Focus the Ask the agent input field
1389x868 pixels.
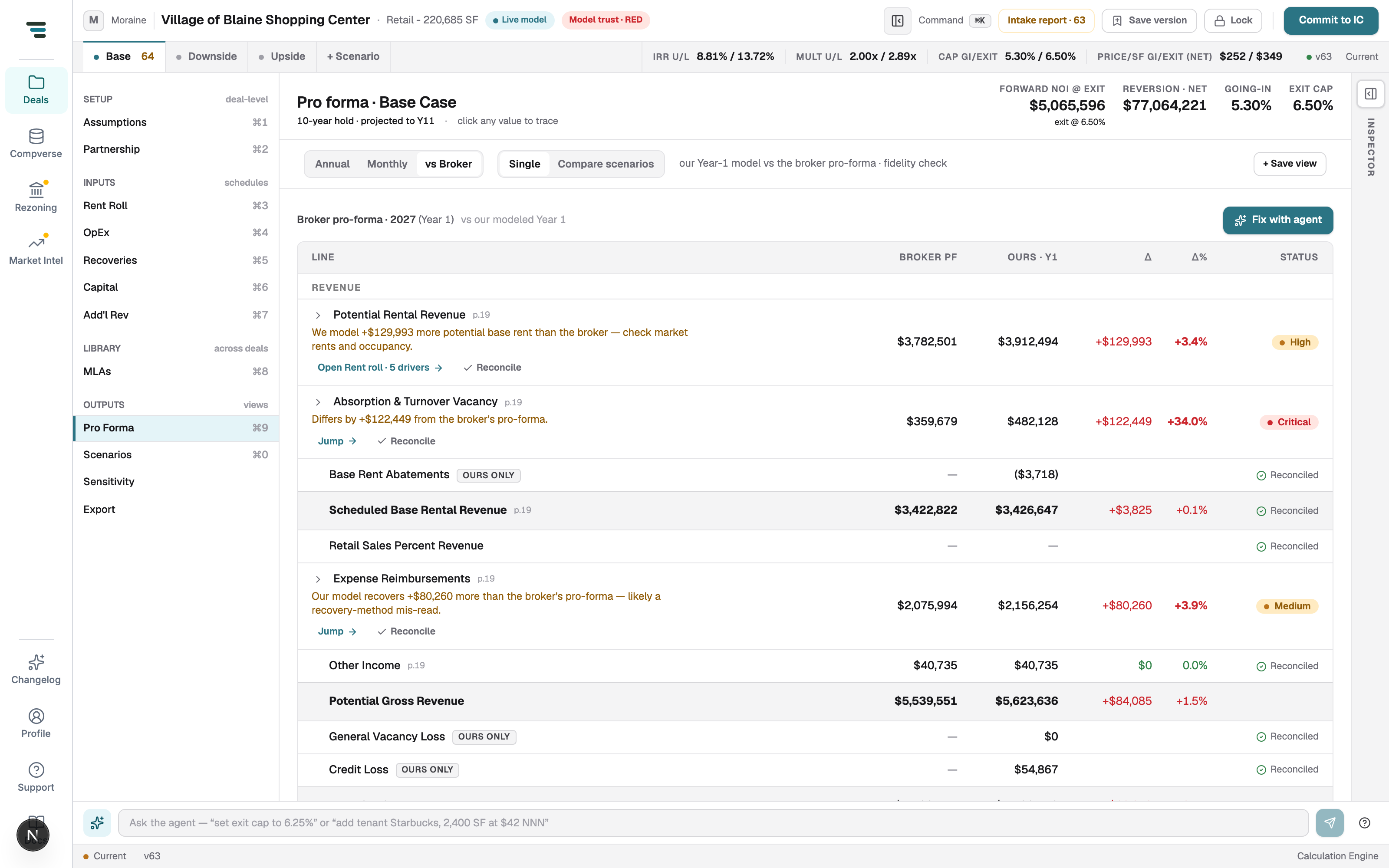713,823
